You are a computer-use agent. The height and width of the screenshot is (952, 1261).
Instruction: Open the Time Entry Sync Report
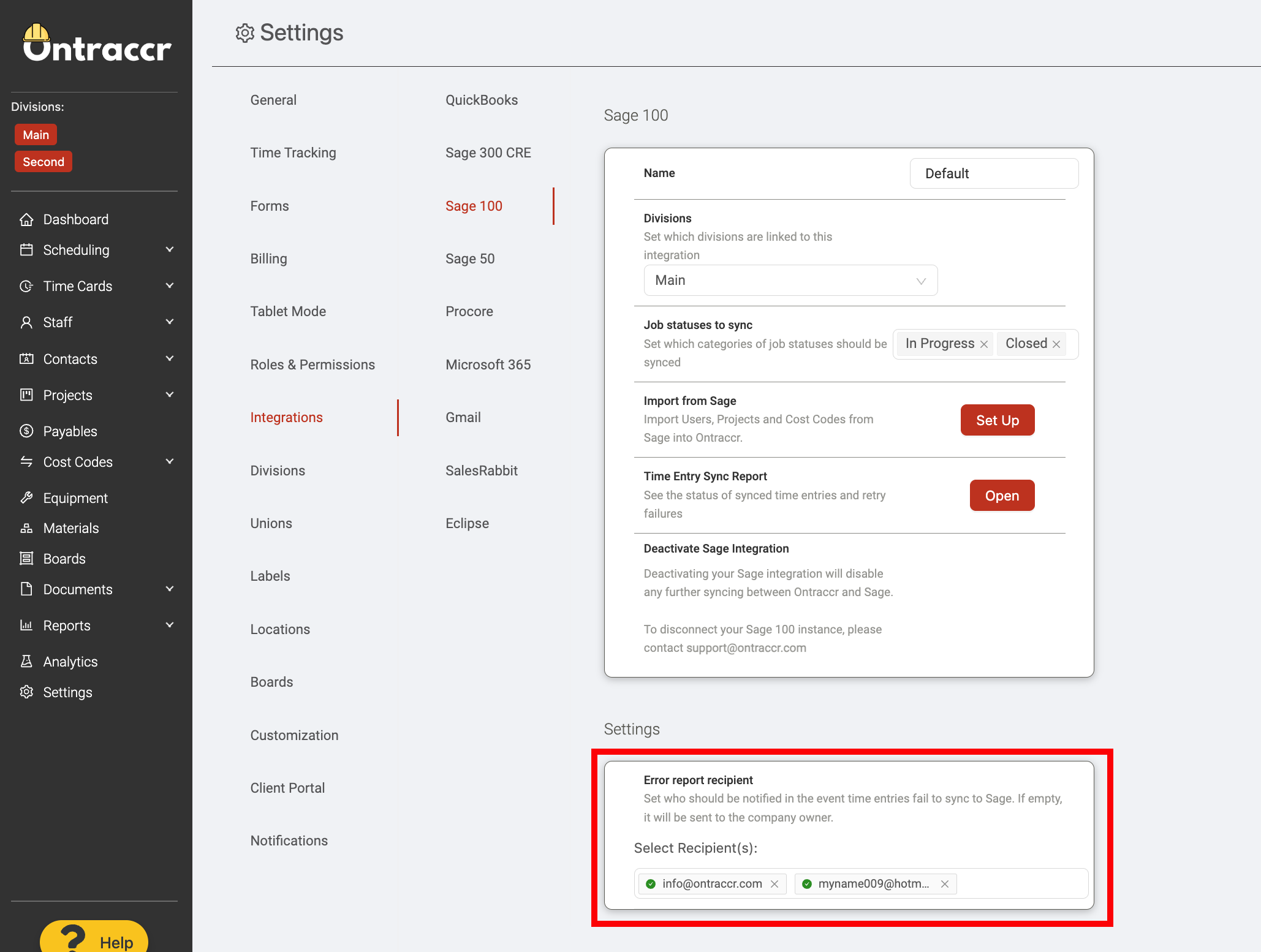1002,496
